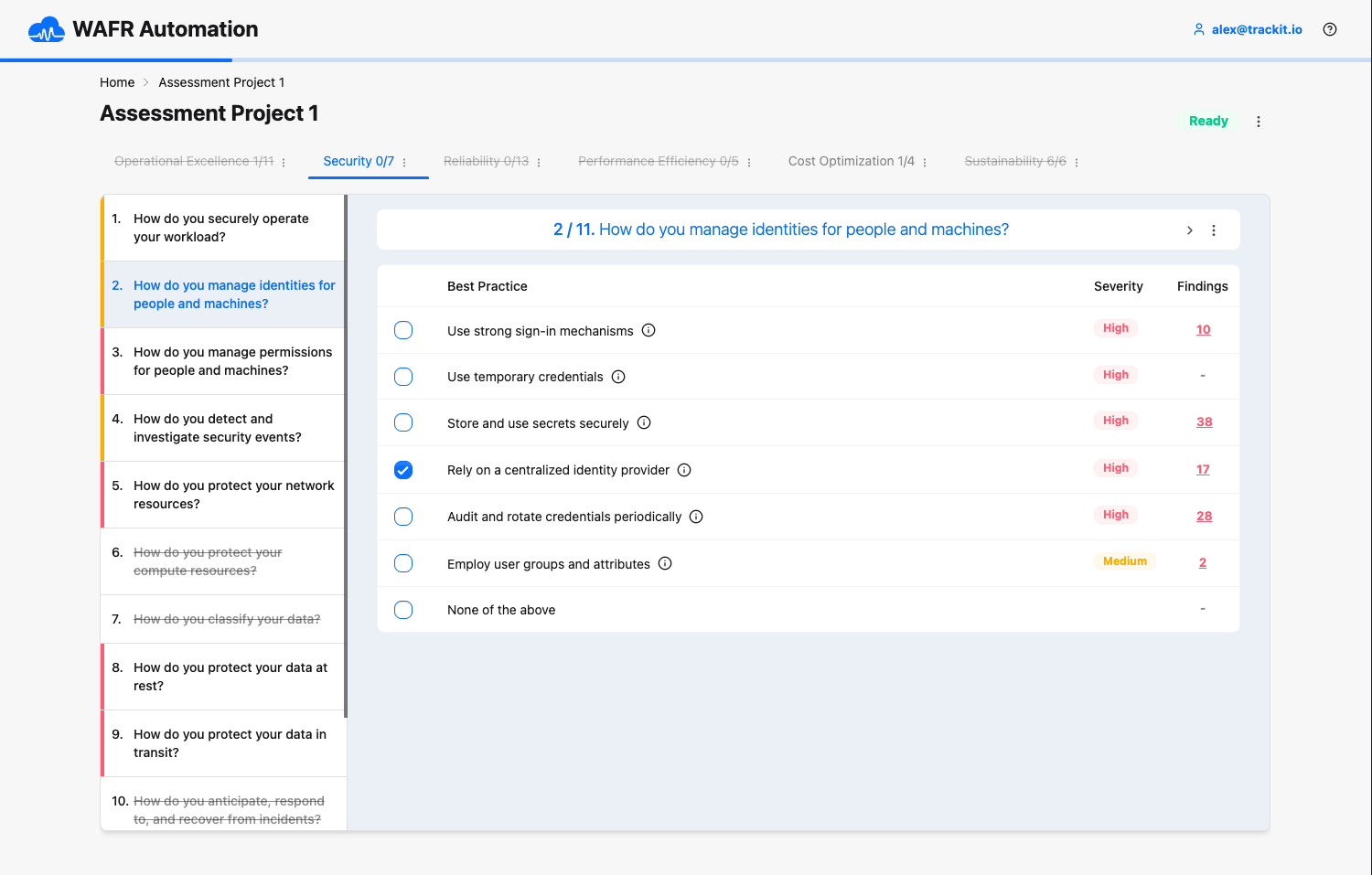Open the assessment options menu next to Ready
1372x875 pixels.
coord(1259,122)
